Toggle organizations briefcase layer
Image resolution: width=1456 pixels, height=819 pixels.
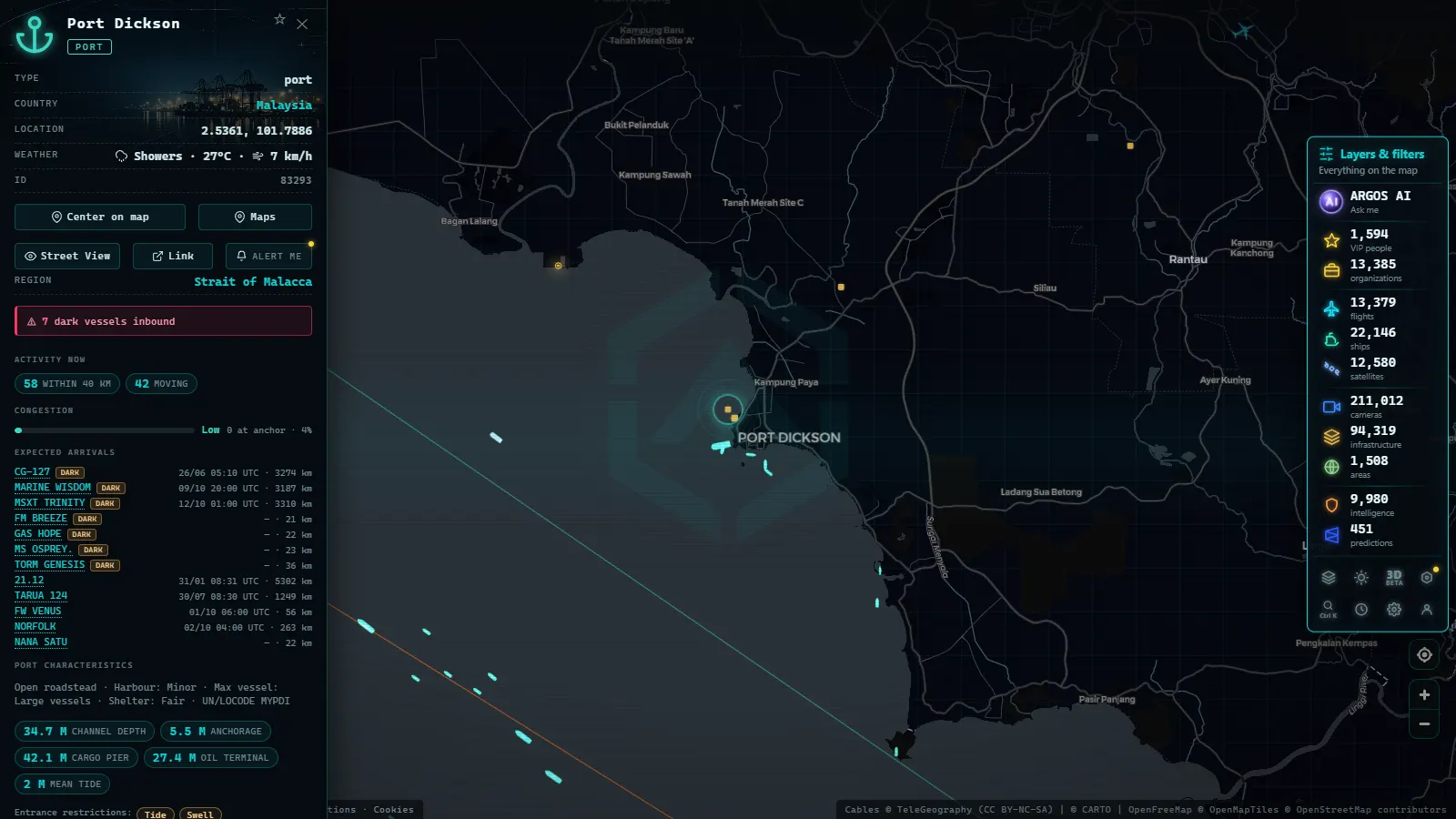[1331, 270]
